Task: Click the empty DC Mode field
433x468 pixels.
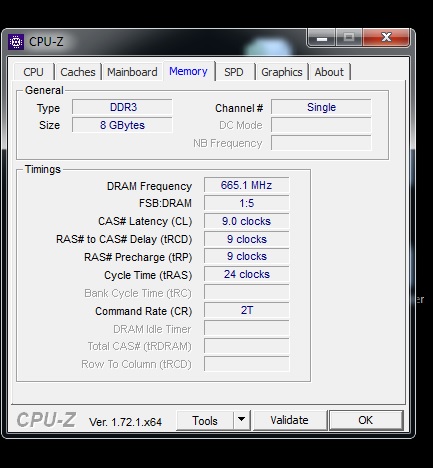Action: pos(321,125)
